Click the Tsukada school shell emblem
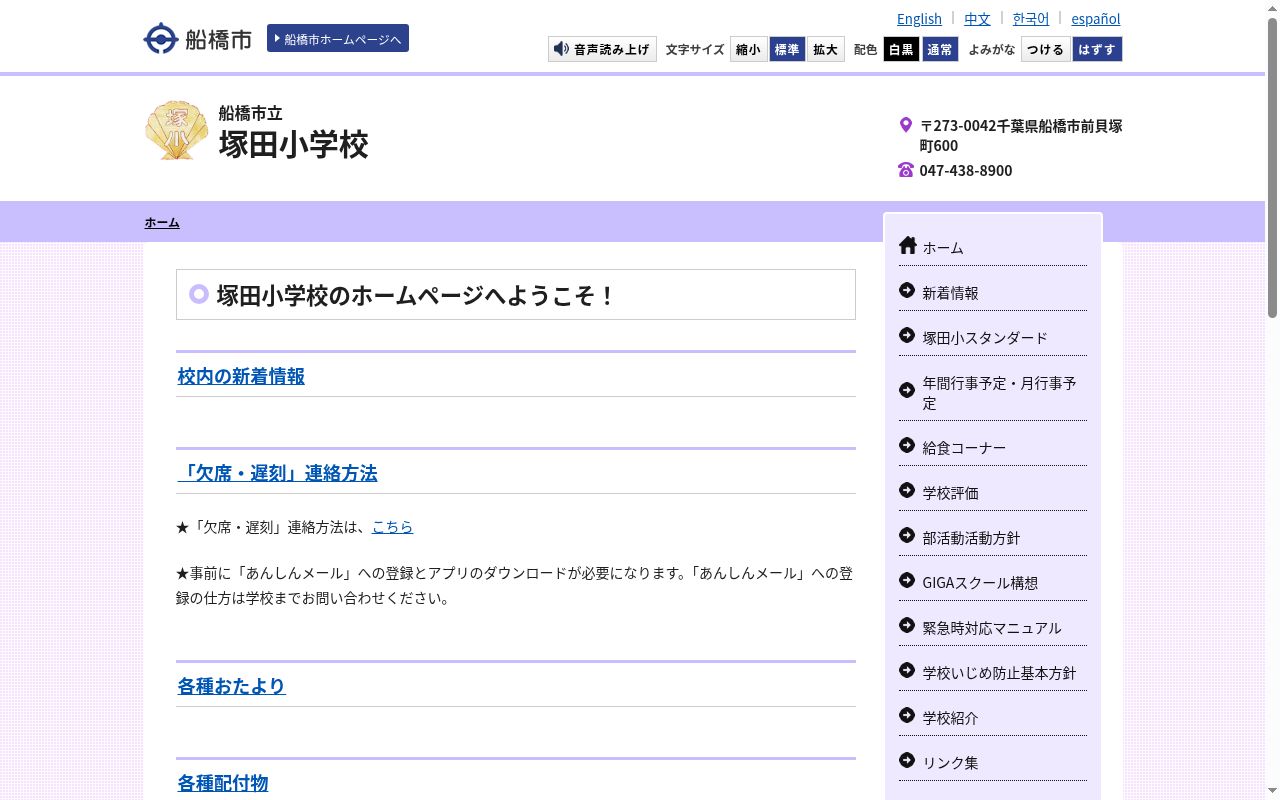The width and height of the screenshot is (1280, 800). [176, 130]
